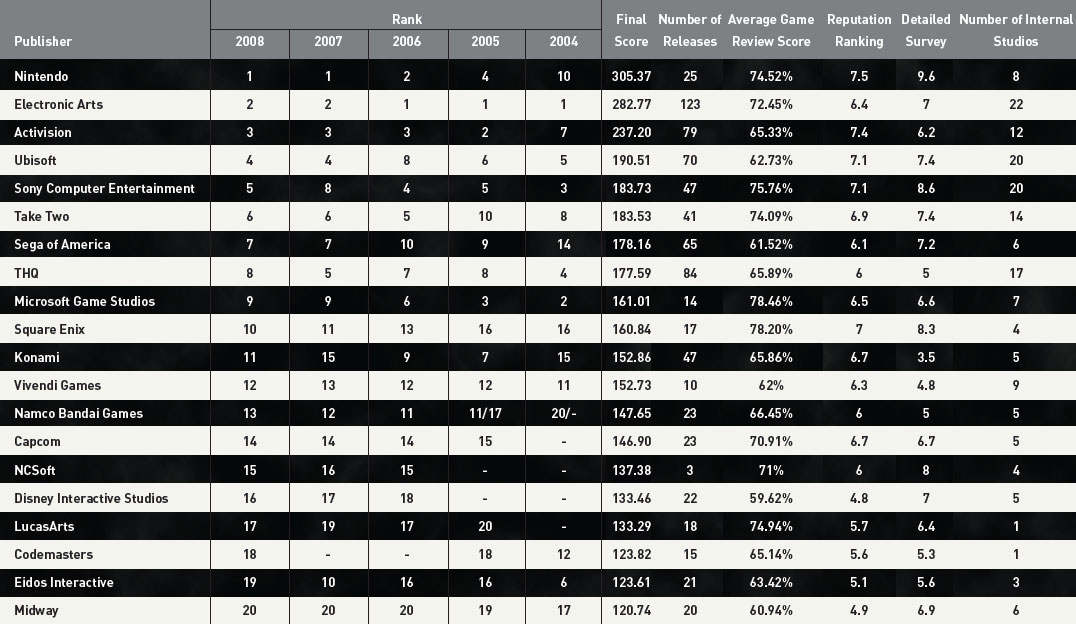Select the 2008 rank column header

point(250,44)
